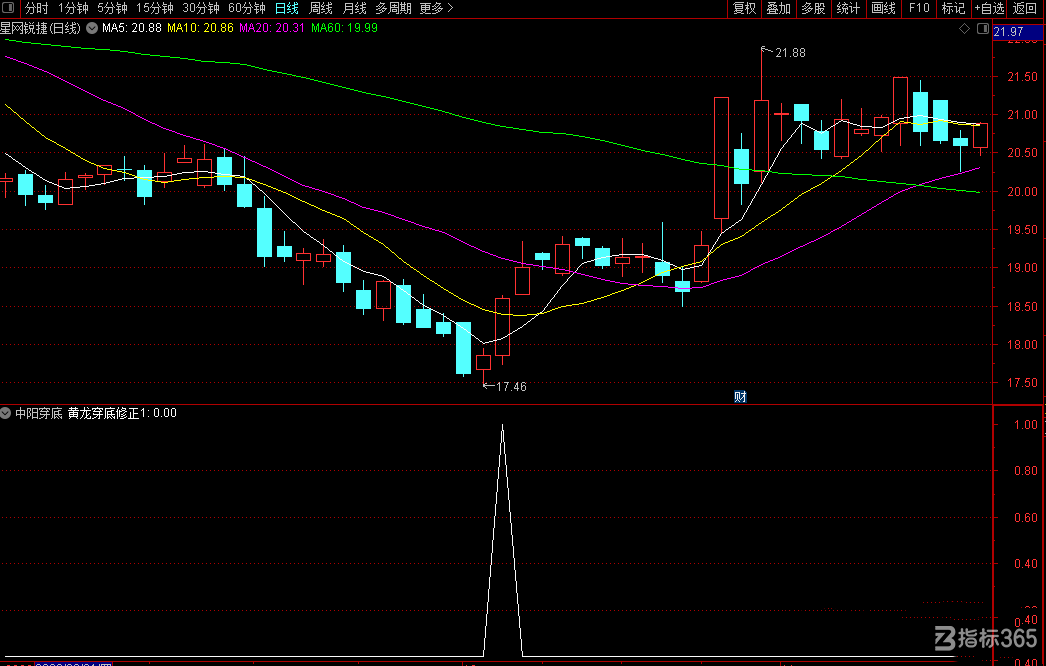Select the 30分钟 period tab

point(201,8)
